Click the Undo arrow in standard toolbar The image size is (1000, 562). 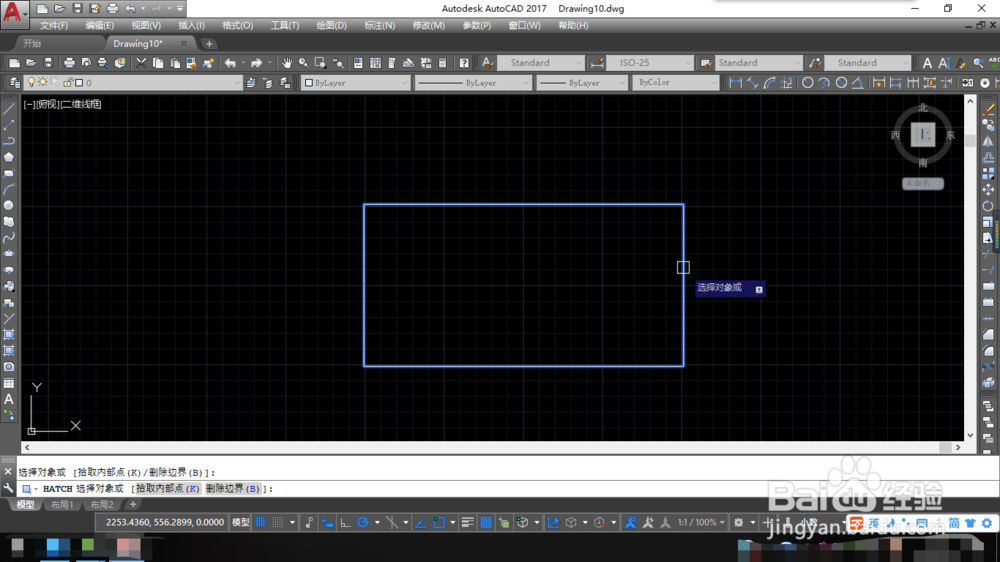230,63
